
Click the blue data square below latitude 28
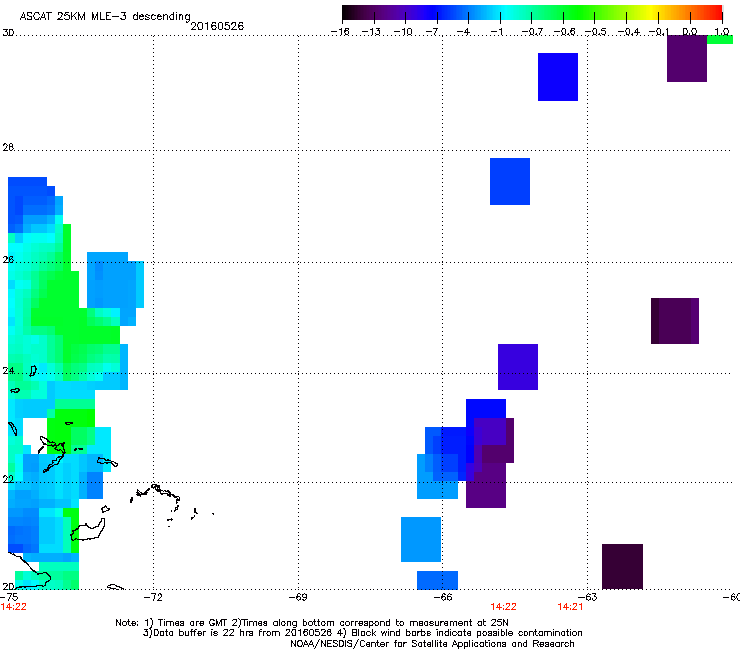click(510, 182)
